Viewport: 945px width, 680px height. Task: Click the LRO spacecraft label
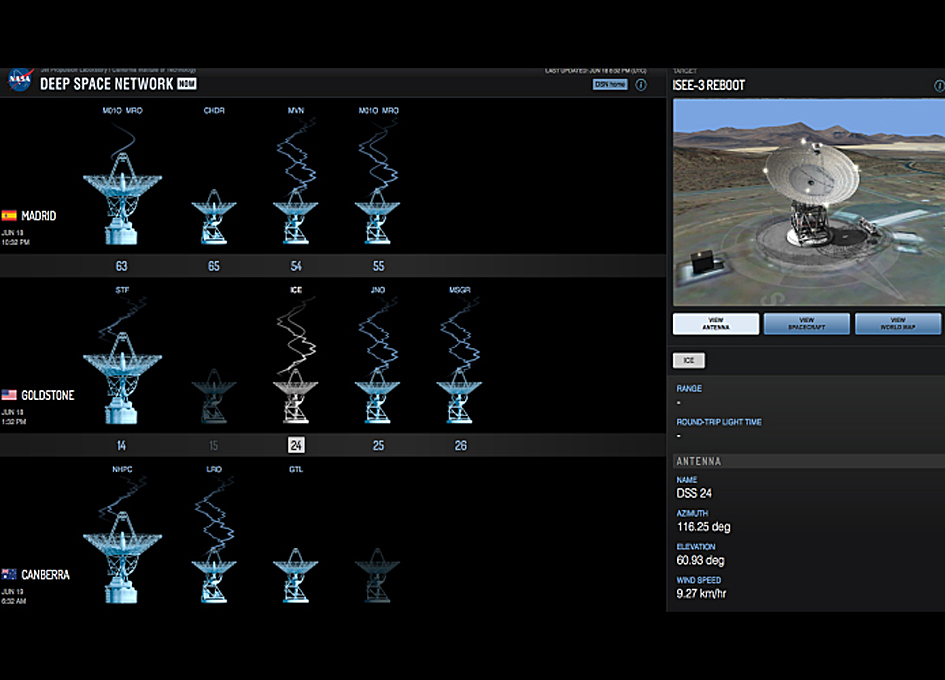(x=214, y=469)
